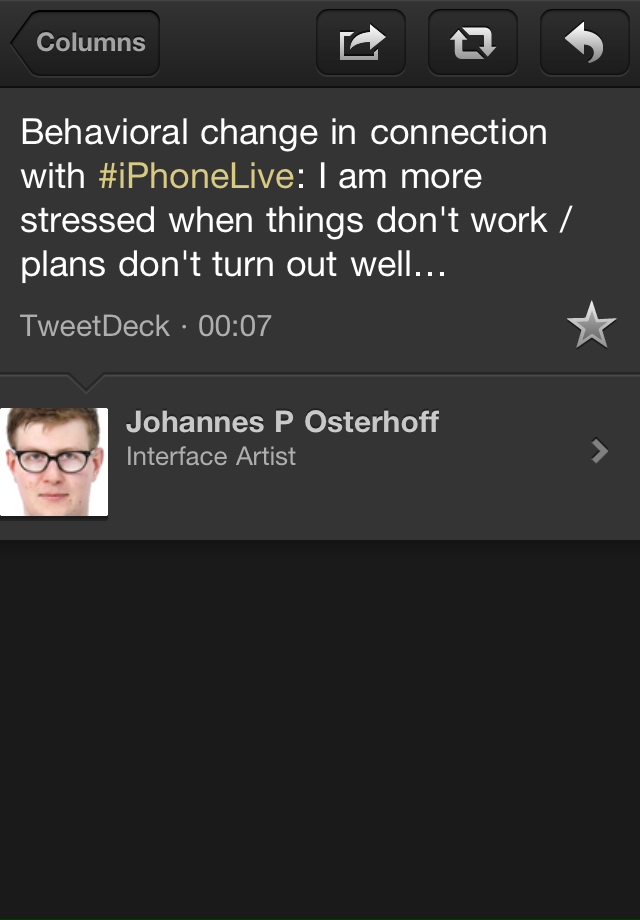The height and width of the screenshot is (920, 640).
Task: Click the tweet's last line 'plans don't turn out well…'
Action: click(x=232, y=265)
